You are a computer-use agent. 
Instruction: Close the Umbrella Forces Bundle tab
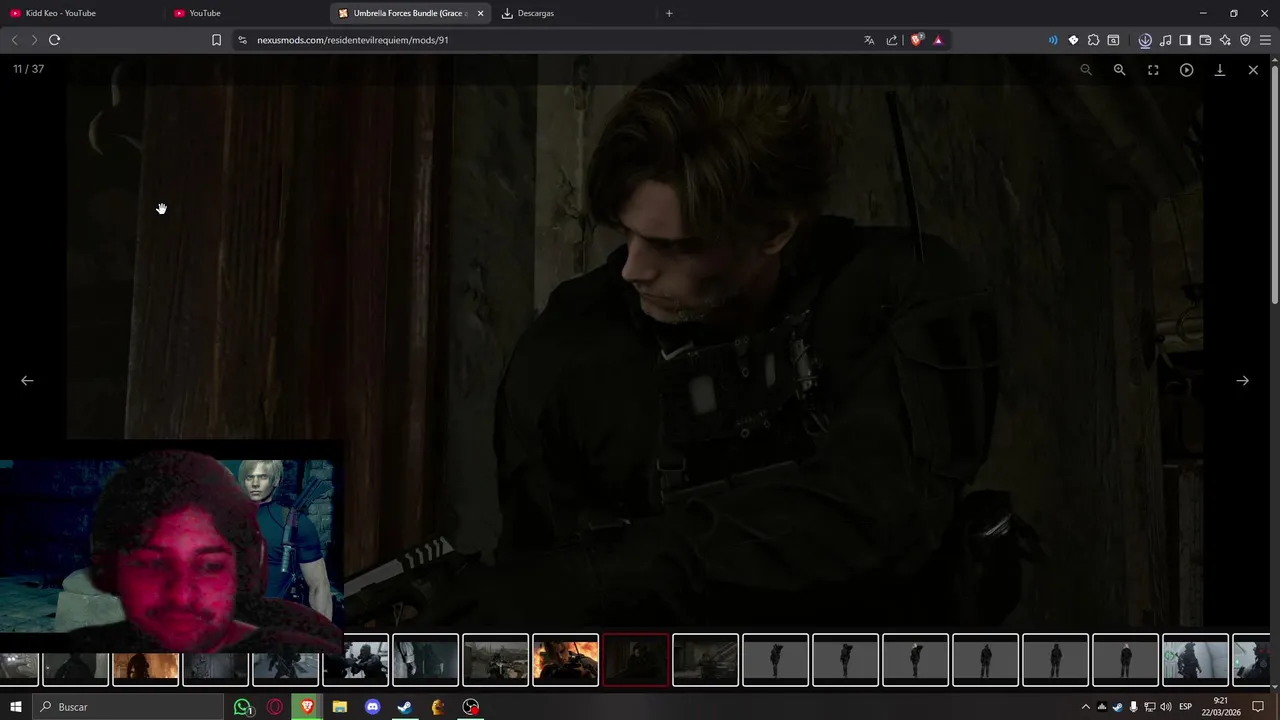point(481,13)
